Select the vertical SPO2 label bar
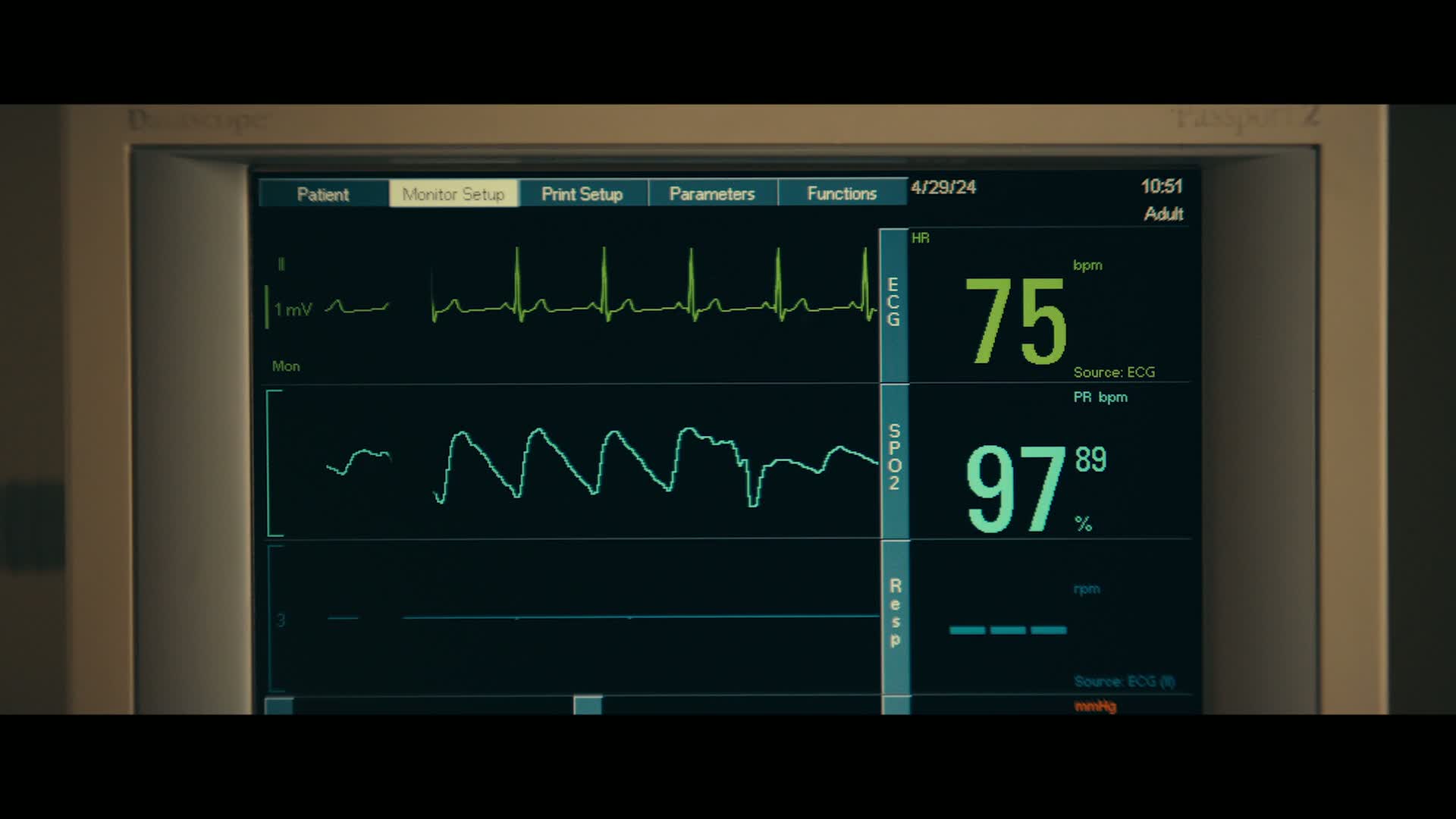The width and height of the screenshot is (1456, 819). coord(895,458)
